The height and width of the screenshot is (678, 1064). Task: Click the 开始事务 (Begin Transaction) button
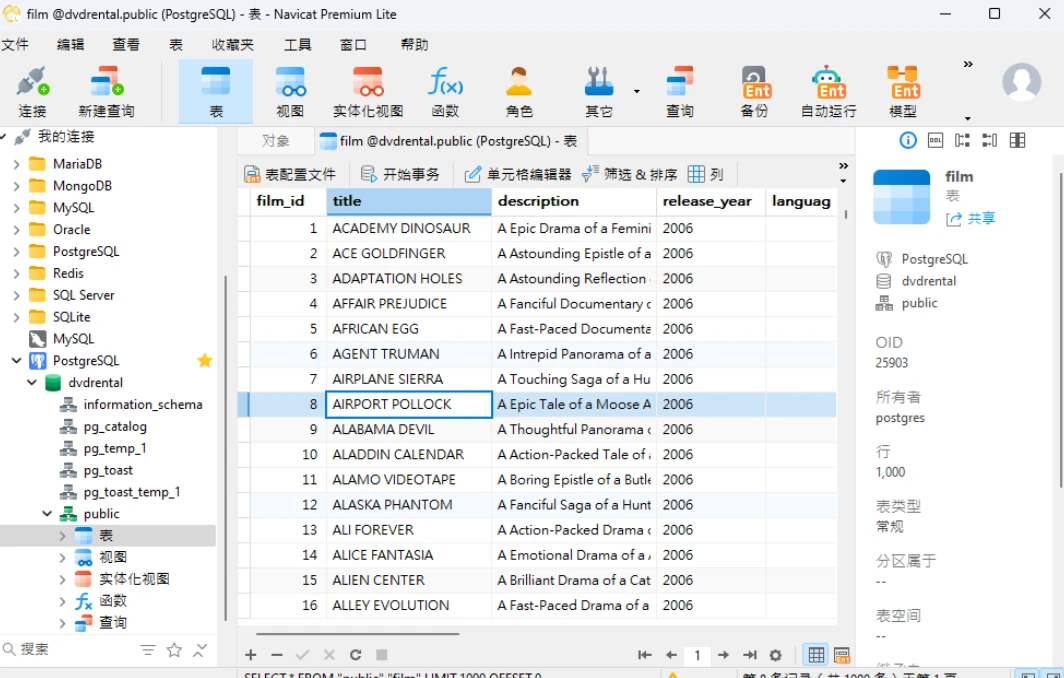click(x=400, y=174)
